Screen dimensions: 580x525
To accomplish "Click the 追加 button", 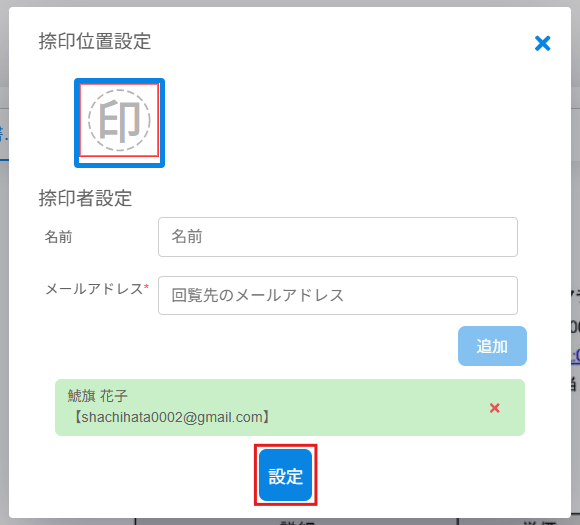I will tap(492, 346).
